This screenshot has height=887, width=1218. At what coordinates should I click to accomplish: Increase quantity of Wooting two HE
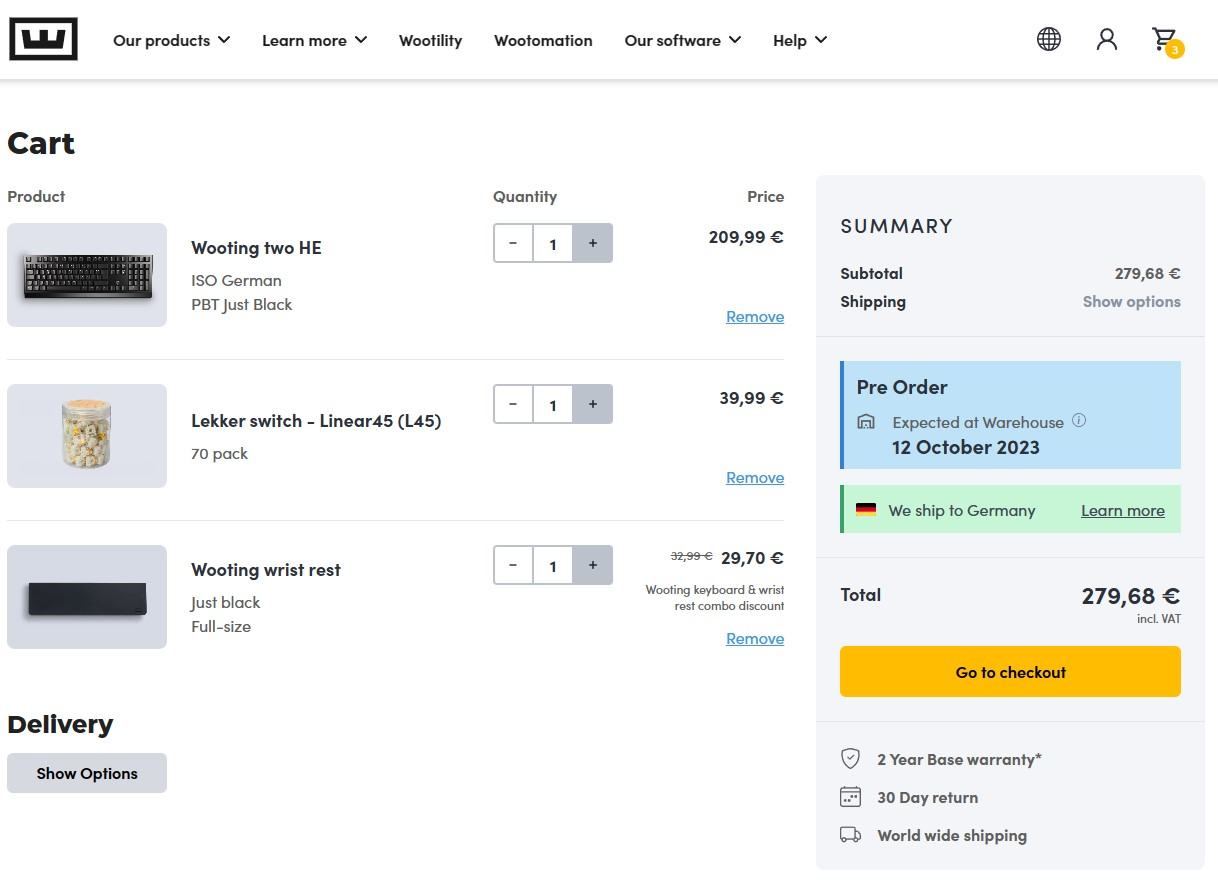593,243
